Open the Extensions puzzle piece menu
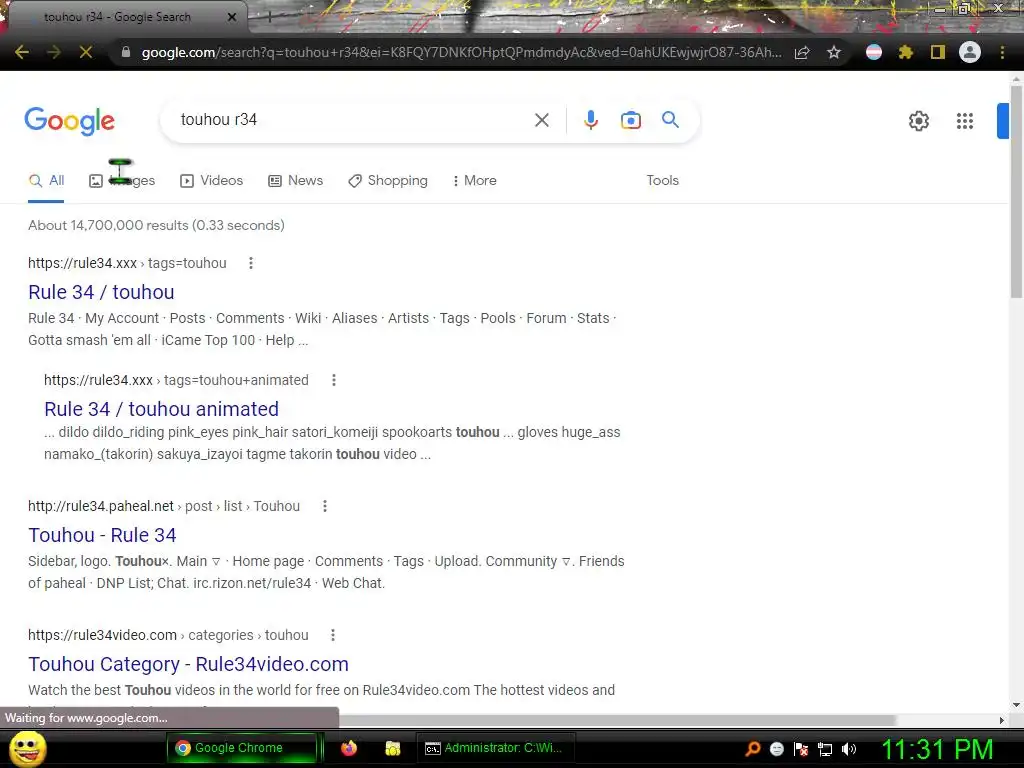 905,52
